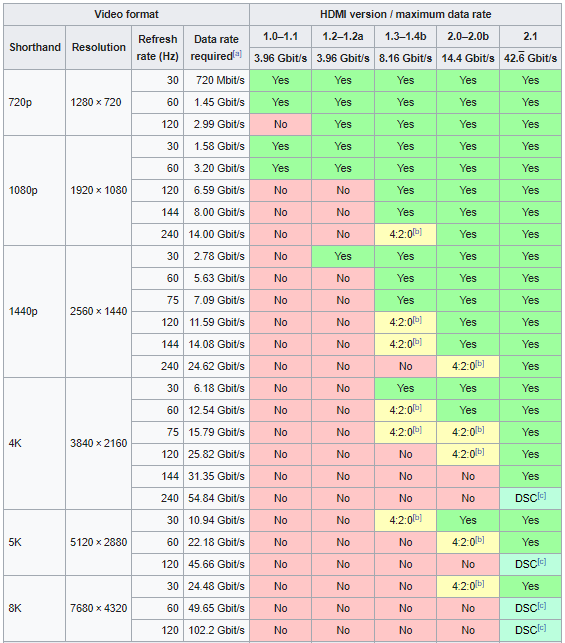Click the '31.35 Gbit/s' data rate cell

click(216, 477)
